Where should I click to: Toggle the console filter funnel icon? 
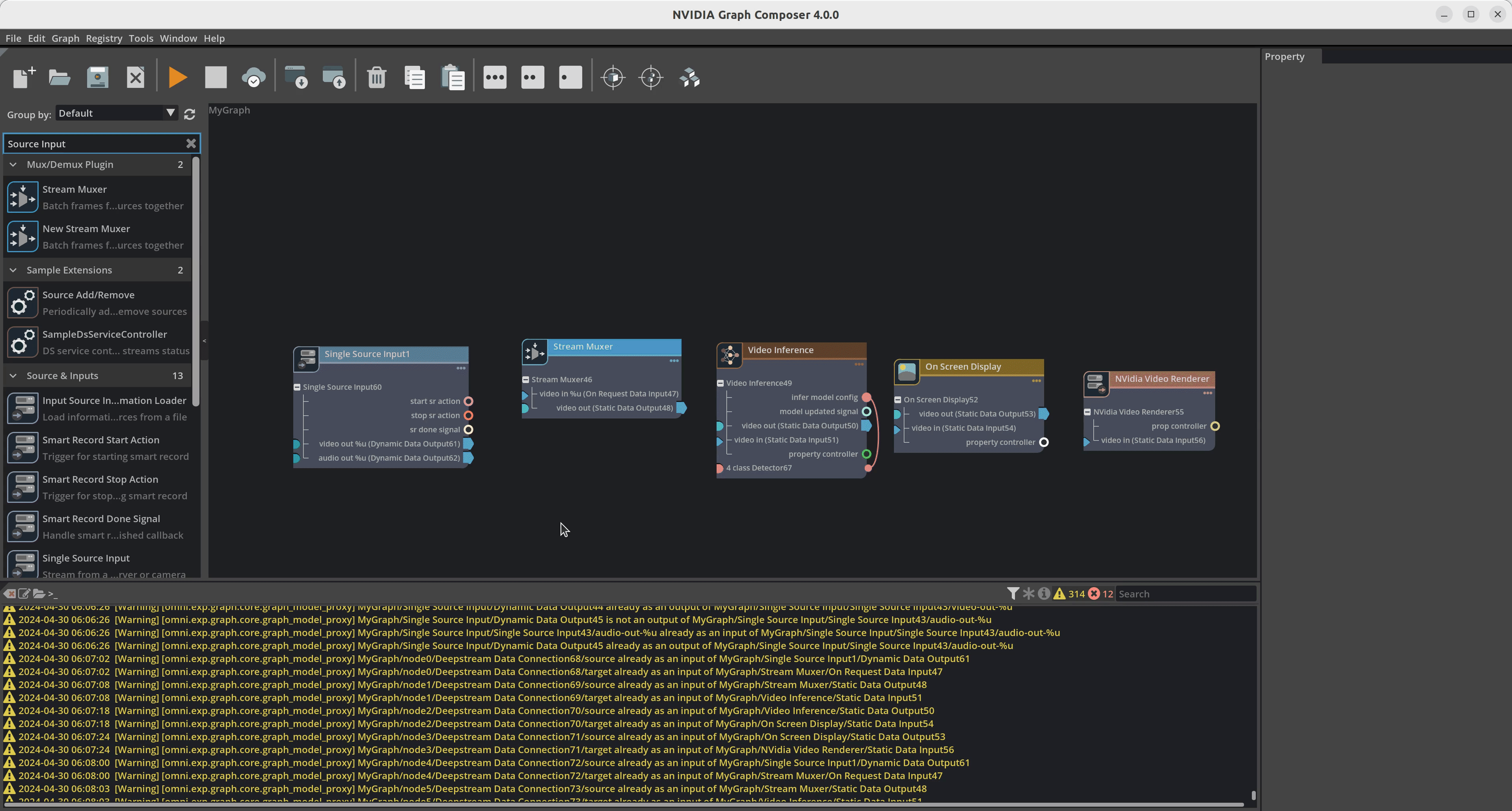tap(1013, 593)
